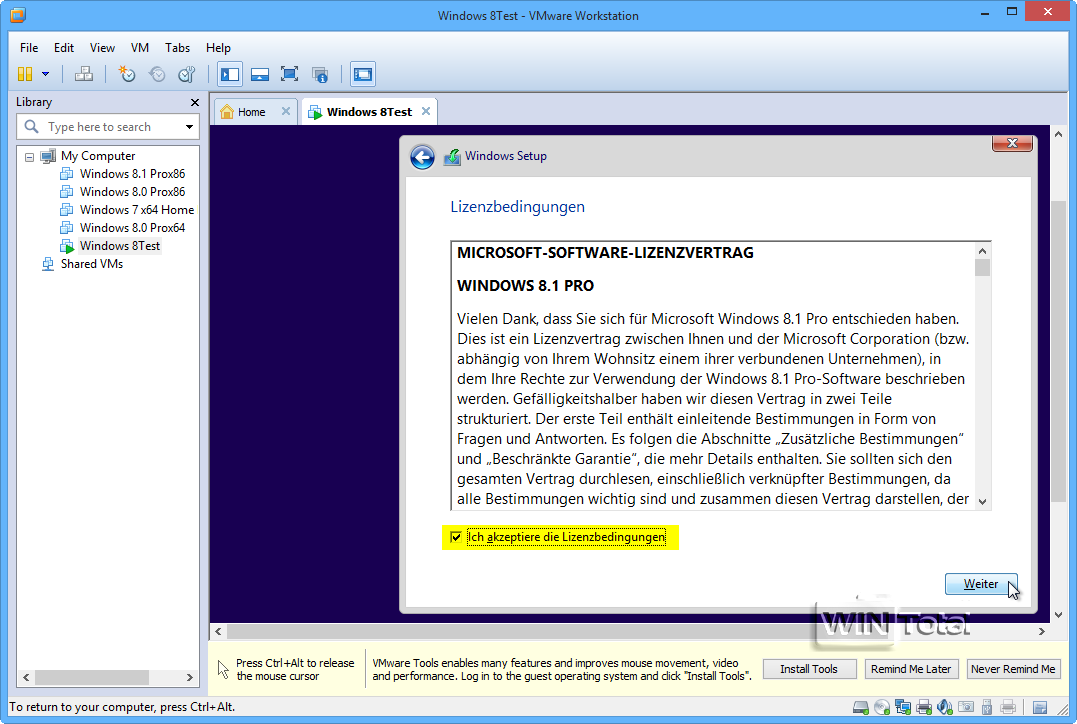Image resolution: width=1077 pixels, height=724 pixels.
Task: Send Ctrl+Alt+Del via the keyboard toolbar icon
Action: click(x=84, y=74)
